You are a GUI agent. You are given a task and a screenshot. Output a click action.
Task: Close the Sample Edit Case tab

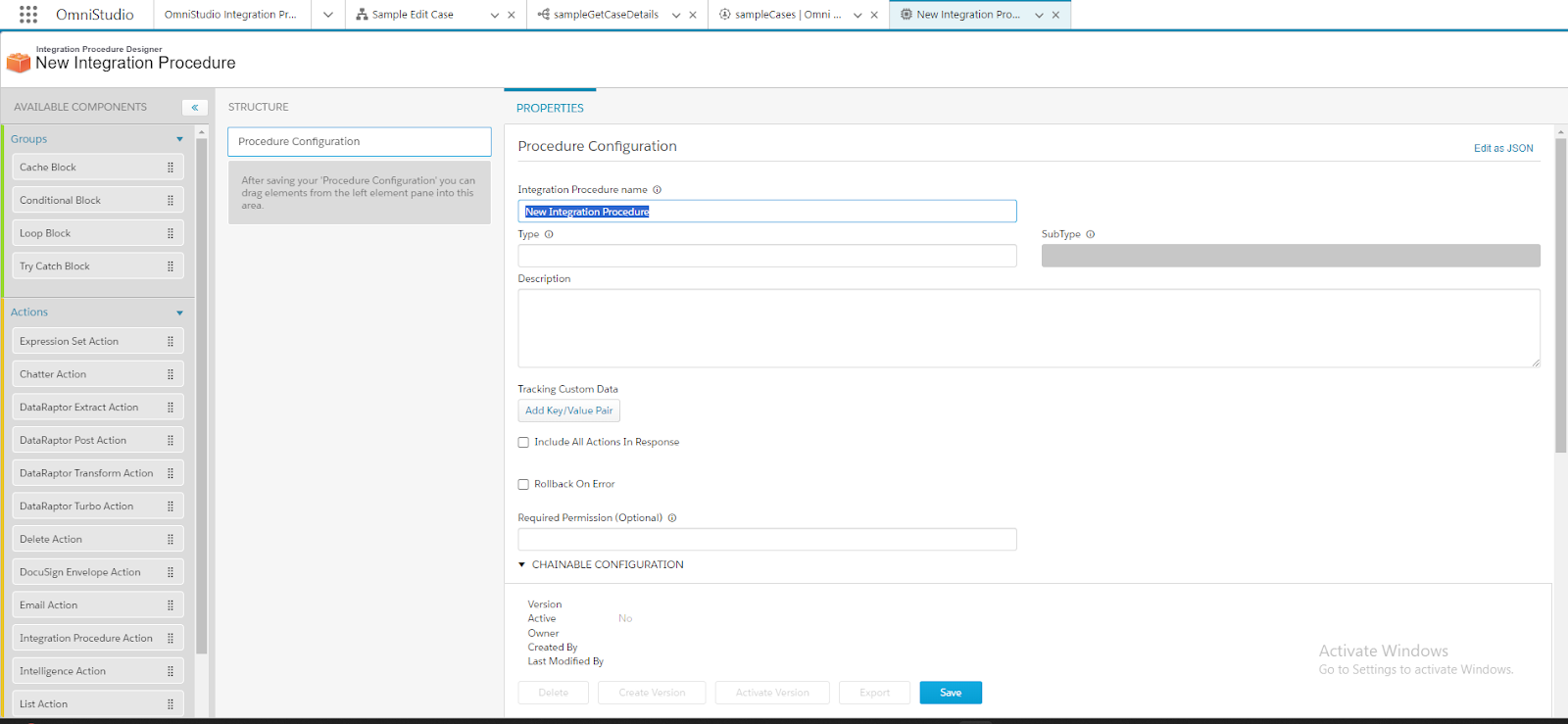coord(512,15)
